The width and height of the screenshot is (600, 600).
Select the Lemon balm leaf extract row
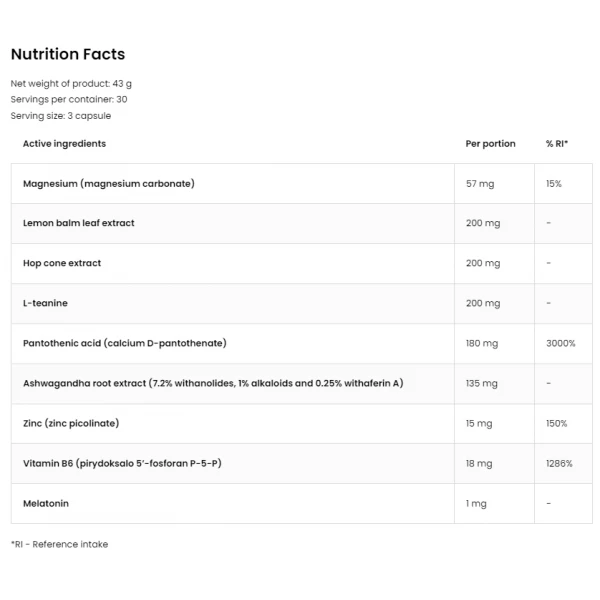[302, 223]
